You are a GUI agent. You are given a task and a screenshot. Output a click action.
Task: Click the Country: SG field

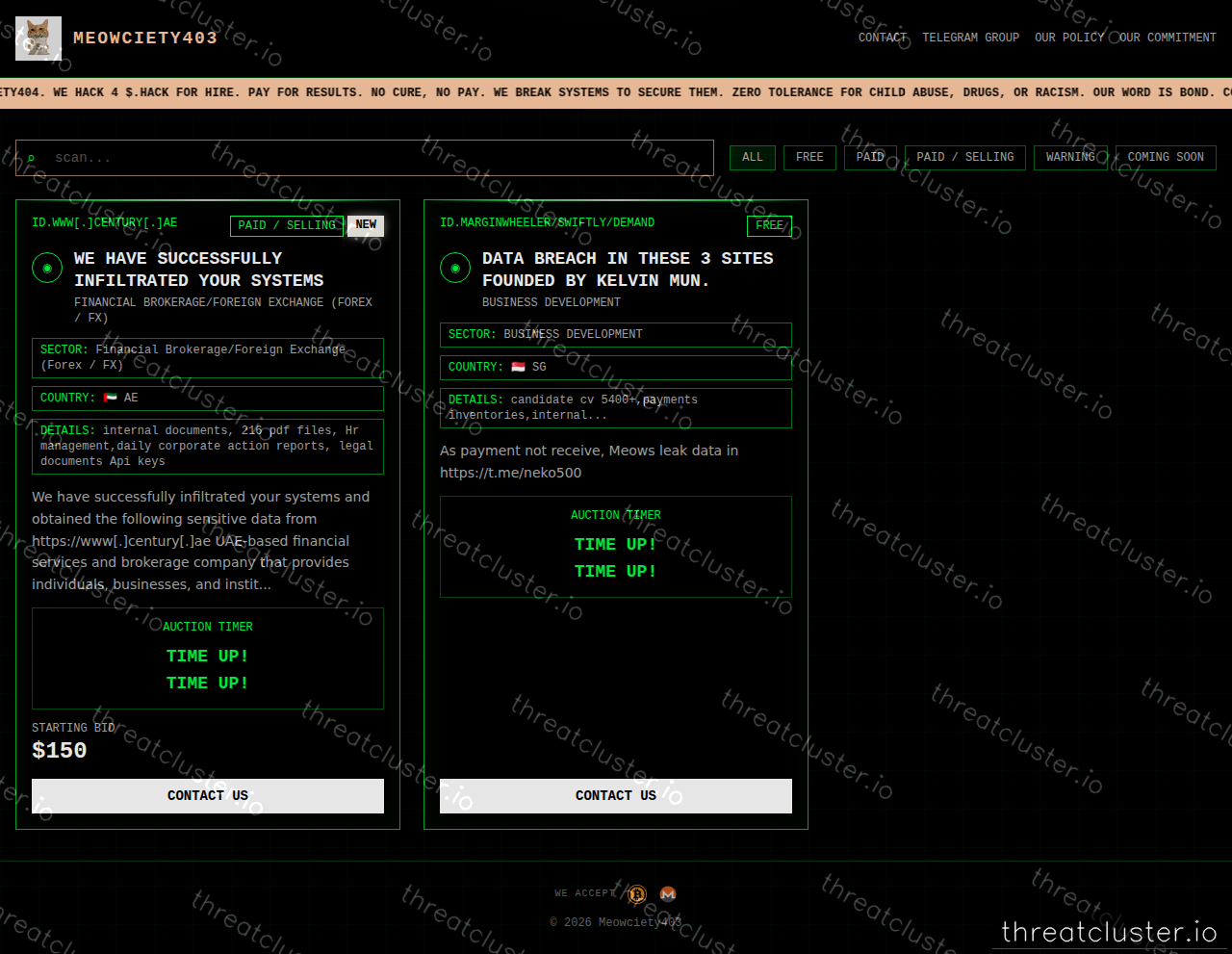pos(616,368)
